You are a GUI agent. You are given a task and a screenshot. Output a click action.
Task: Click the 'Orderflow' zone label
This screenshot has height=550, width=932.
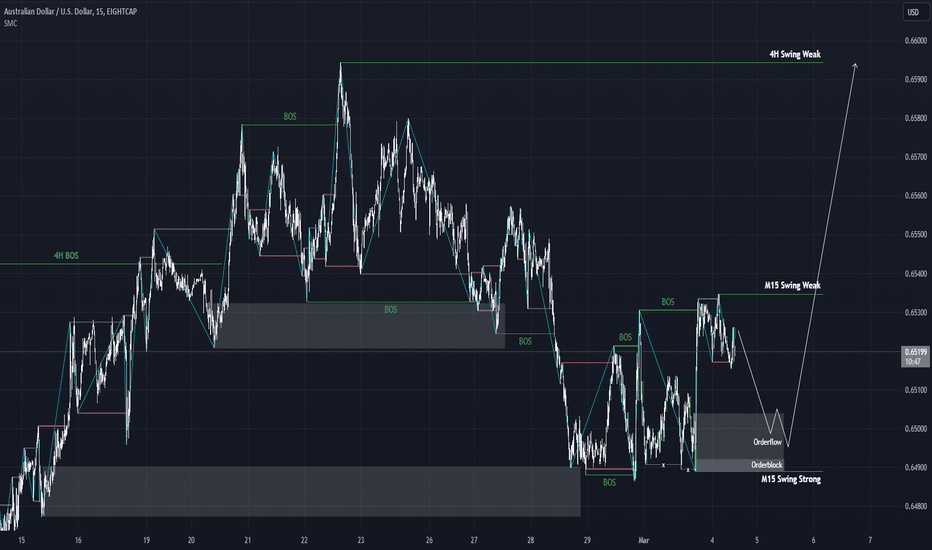point(767,442)
